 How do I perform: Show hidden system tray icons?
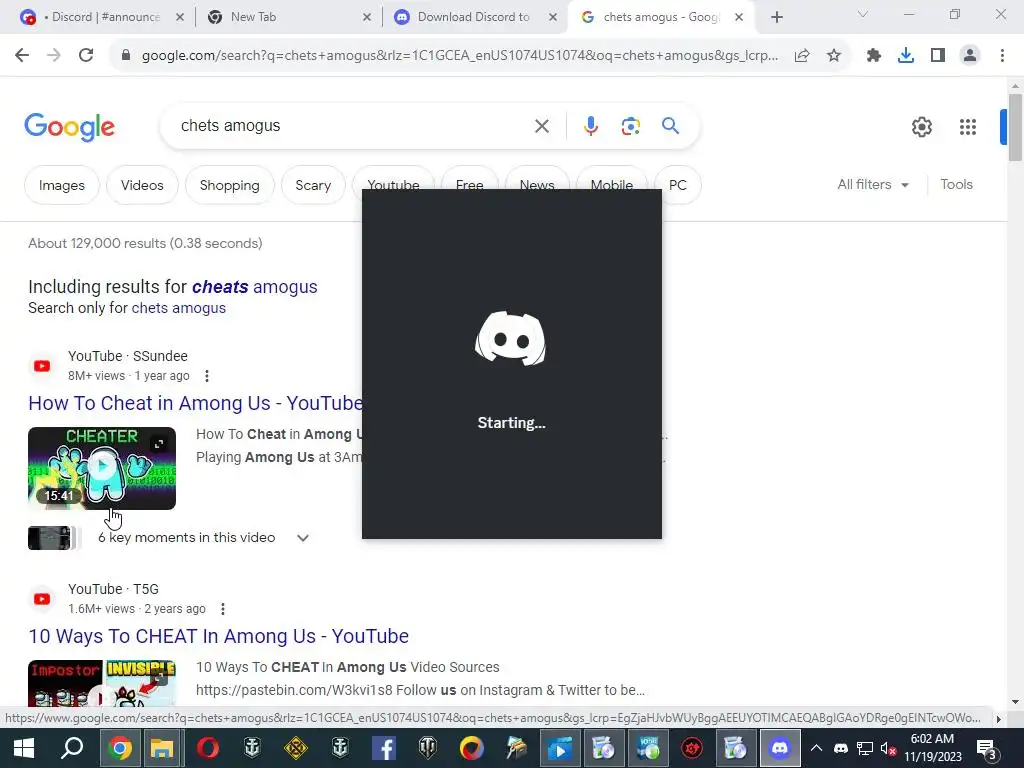click(816, 748)
